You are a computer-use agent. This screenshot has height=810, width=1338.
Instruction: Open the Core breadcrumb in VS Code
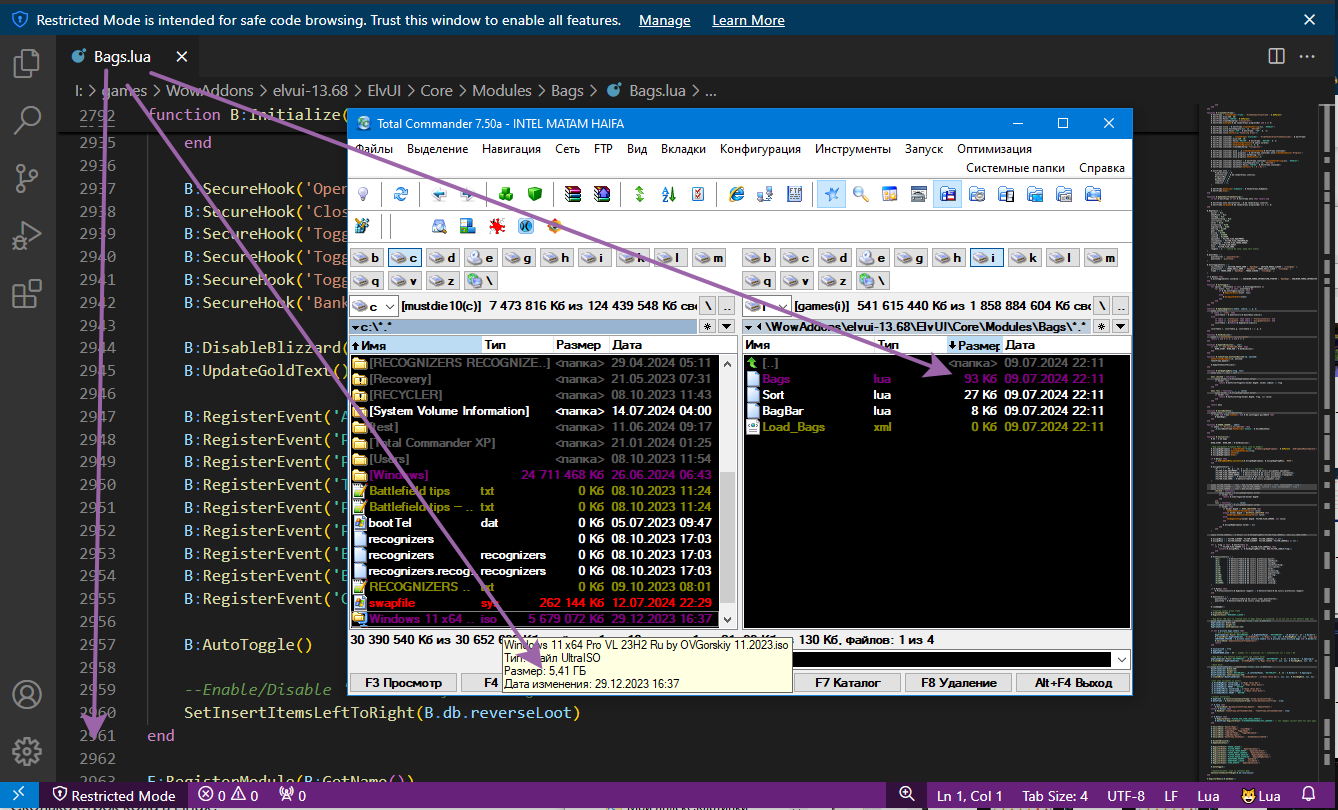pyautogui.click(x=436, y=90)
